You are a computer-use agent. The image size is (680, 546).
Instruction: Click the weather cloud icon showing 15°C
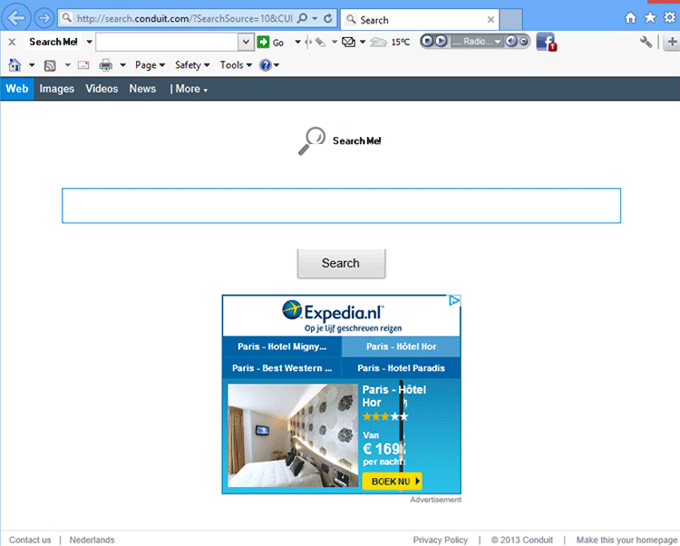point(379,42)
